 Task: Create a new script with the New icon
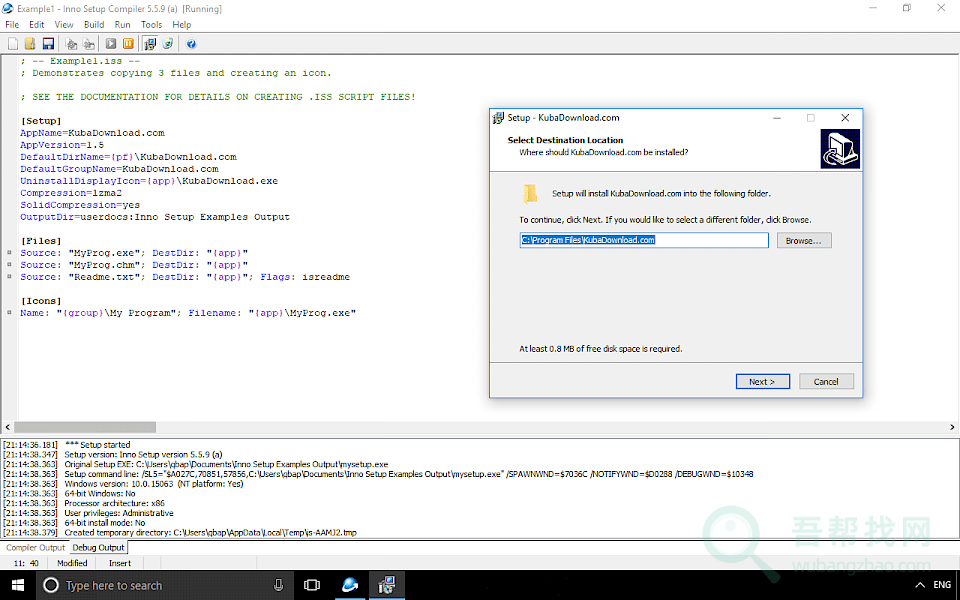13,44
